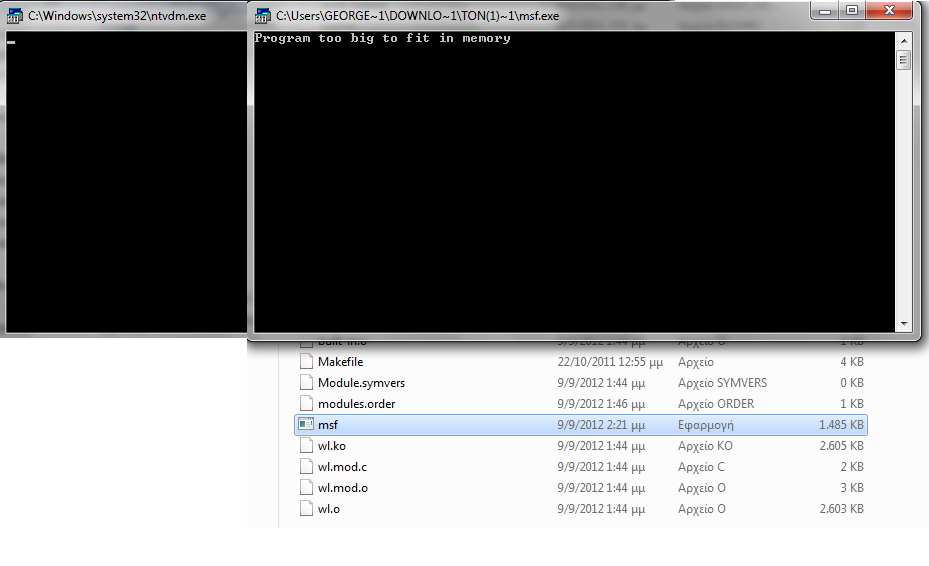The image size is (929, 566).
Task: Click the ntvdm.exe window title text
Action: pos(117,16)
